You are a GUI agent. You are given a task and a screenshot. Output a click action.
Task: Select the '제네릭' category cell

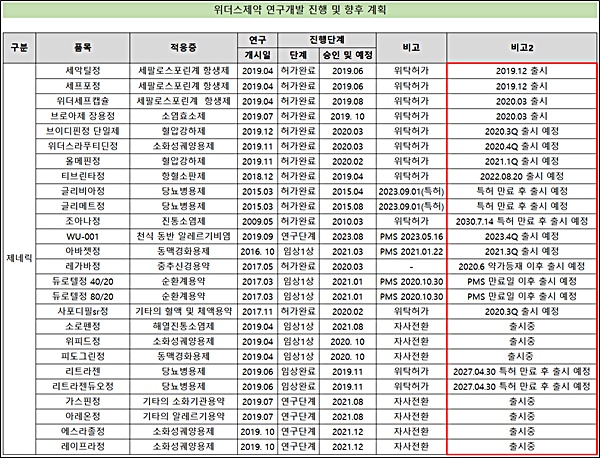pos(19,259)
